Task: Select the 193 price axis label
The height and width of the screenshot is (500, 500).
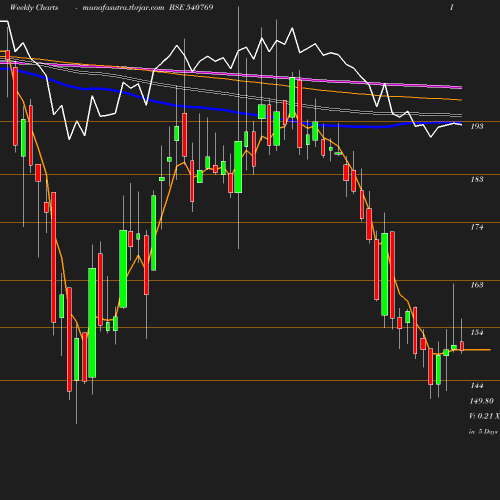Action: (x=477, y=126)
